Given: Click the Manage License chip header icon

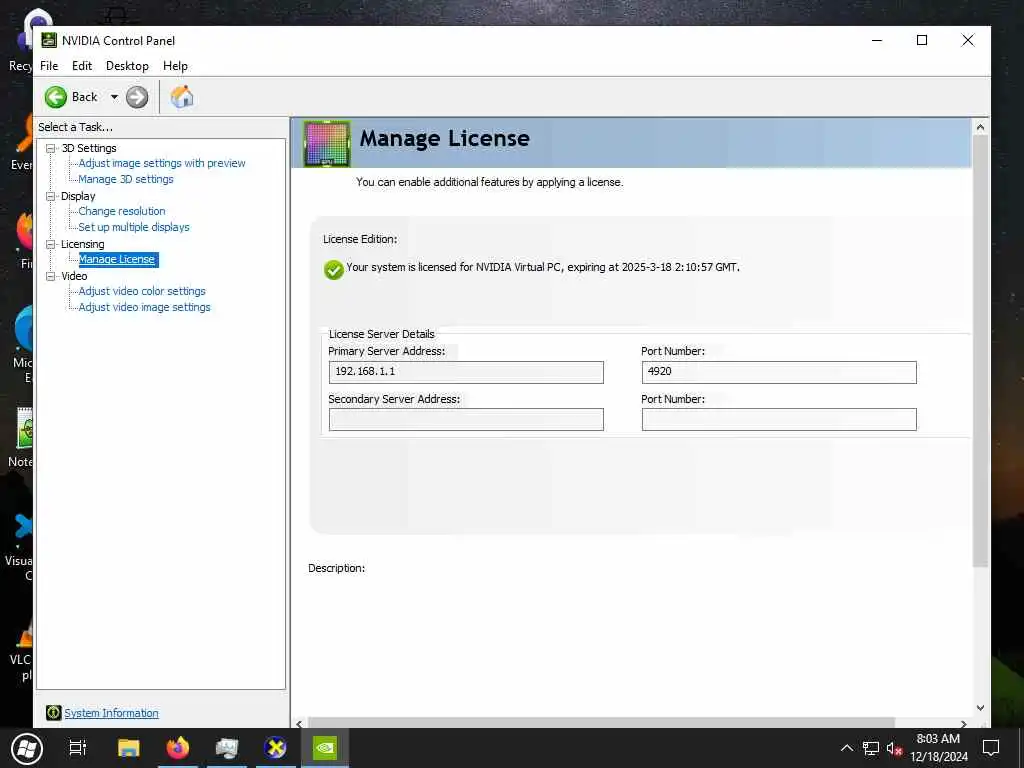Looking at the screenshot, I should click(327, 143).
